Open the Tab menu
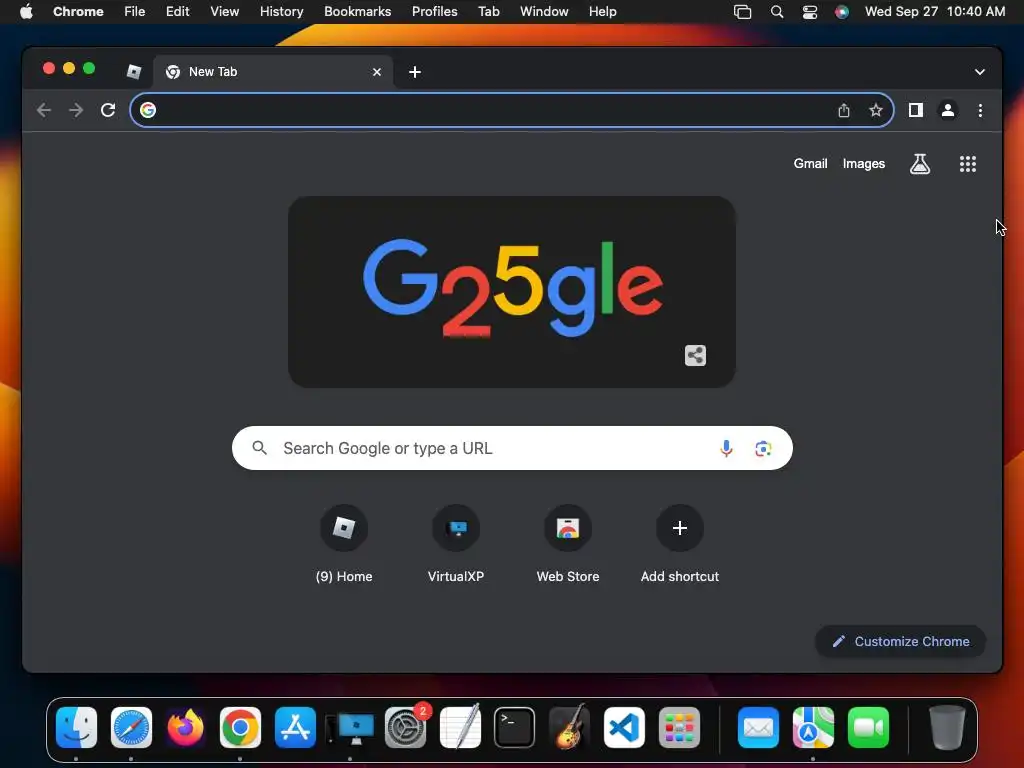This screenshot has height=768, width=1024. click(x=488, y=12)
